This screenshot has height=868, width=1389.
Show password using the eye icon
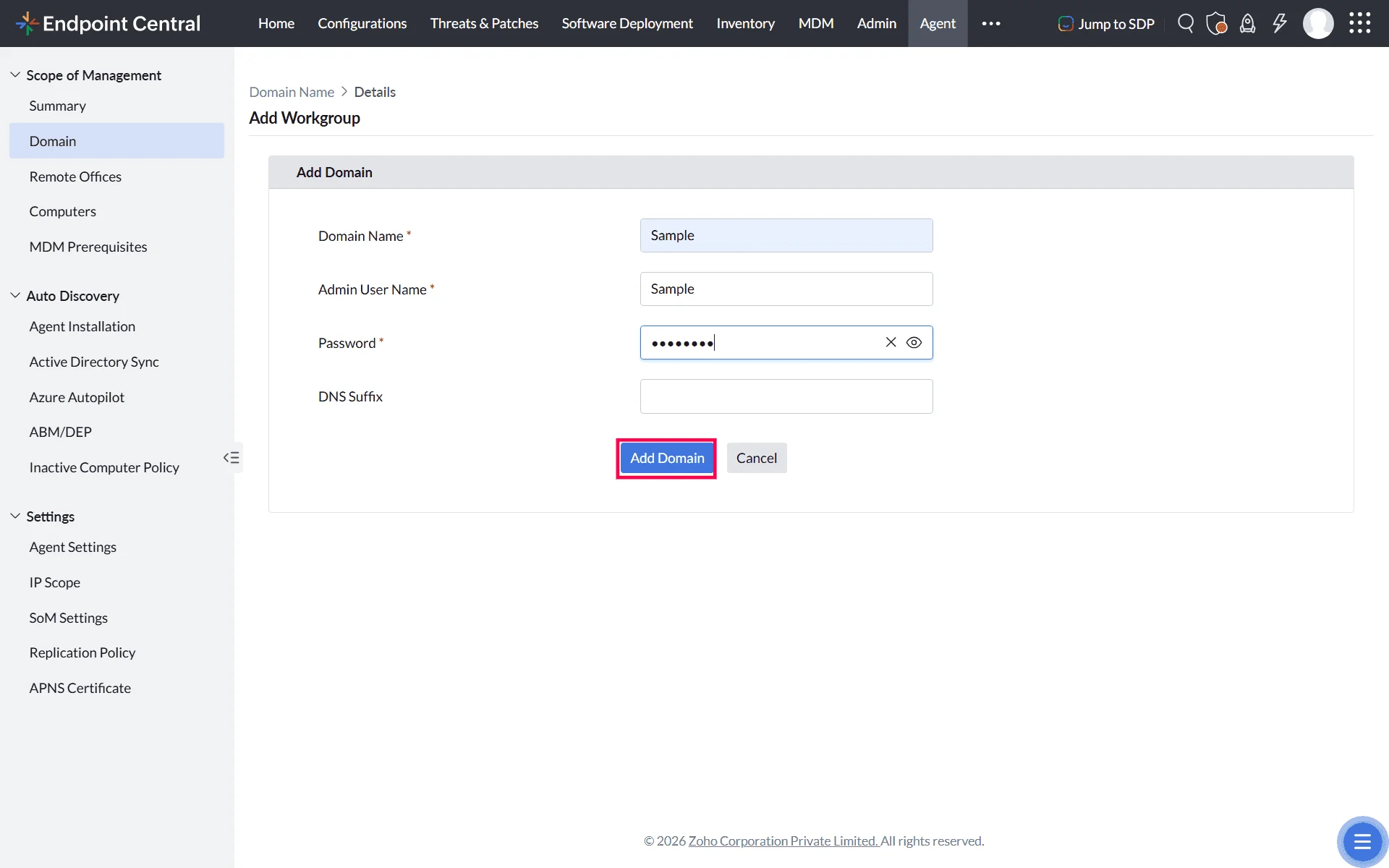[x=914, y=342]
